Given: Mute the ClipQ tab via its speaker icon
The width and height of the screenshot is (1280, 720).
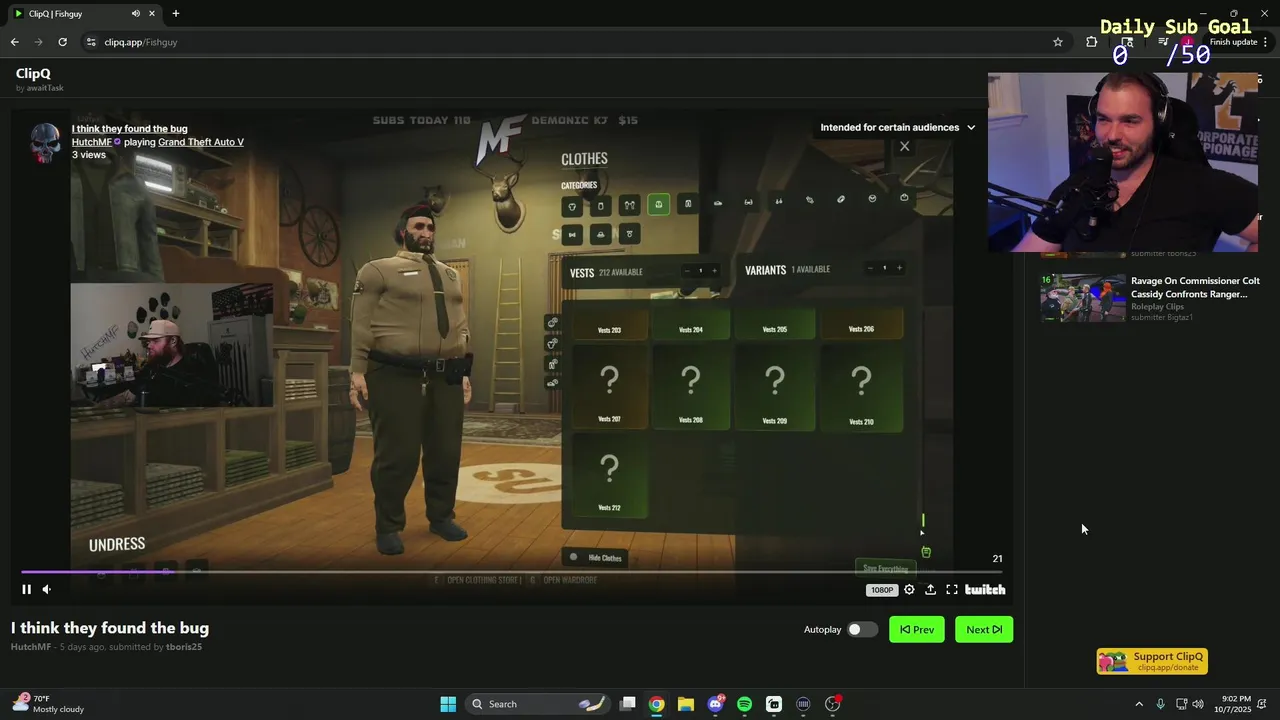Looking at the screenshot, I should tap(136, 13).
